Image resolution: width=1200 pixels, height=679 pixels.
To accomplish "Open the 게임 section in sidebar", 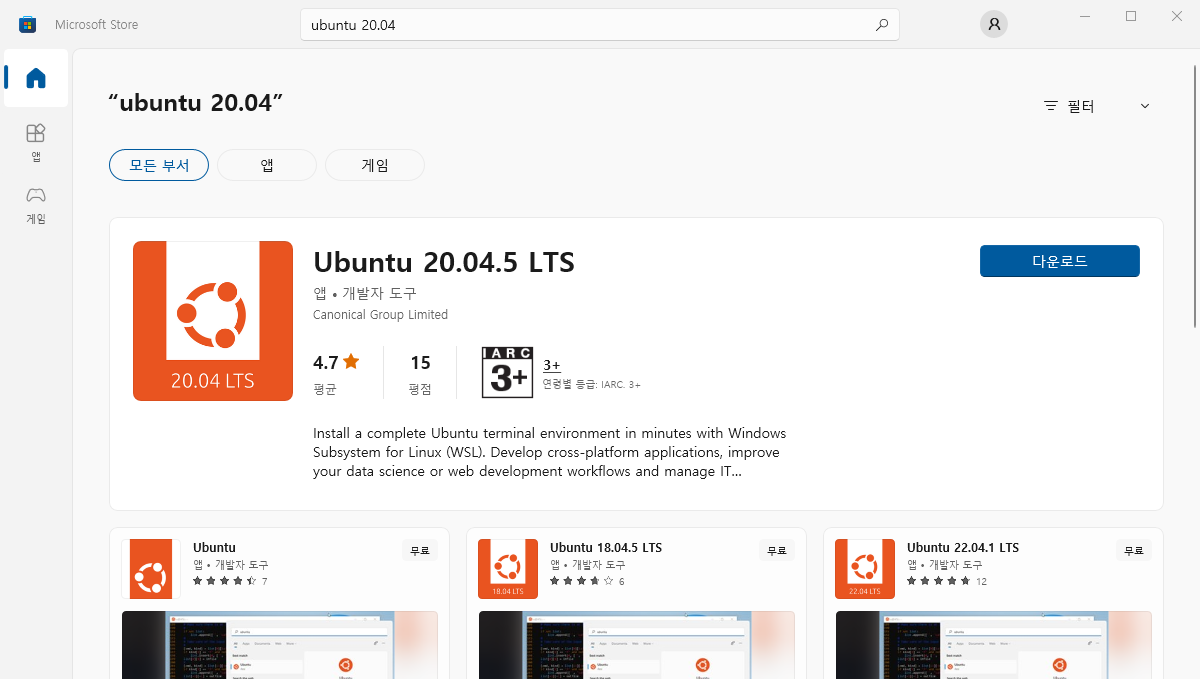I will (x=36, y=204).
